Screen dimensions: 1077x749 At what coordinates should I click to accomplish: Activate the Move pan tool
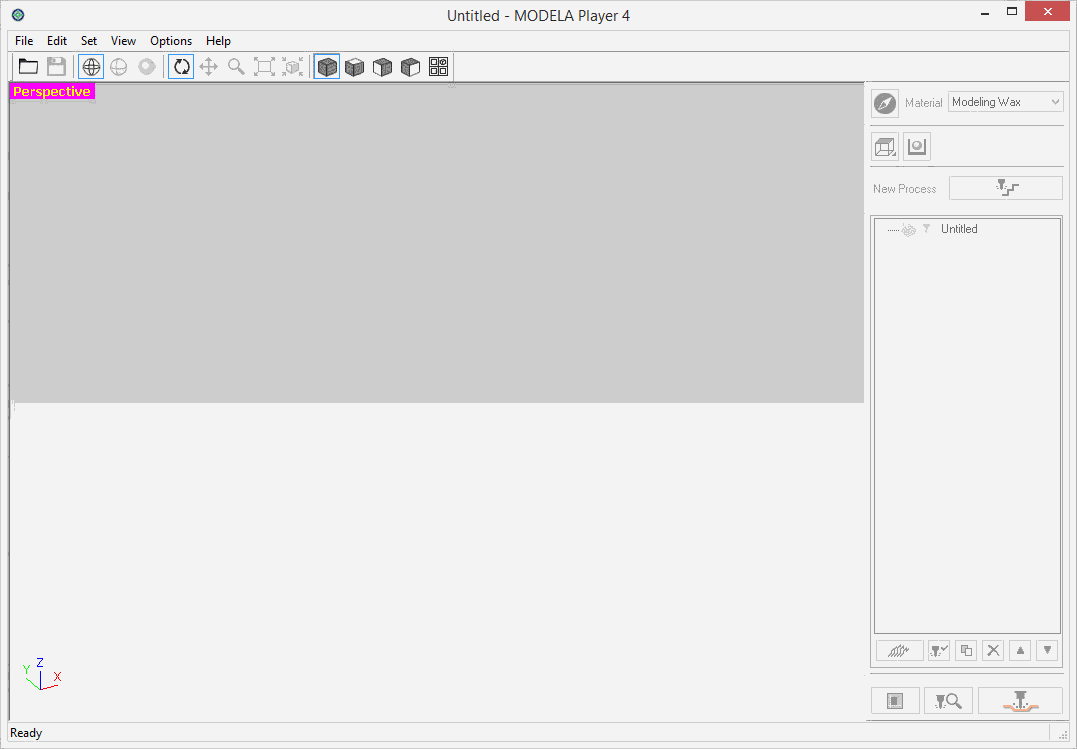(209, 67)
